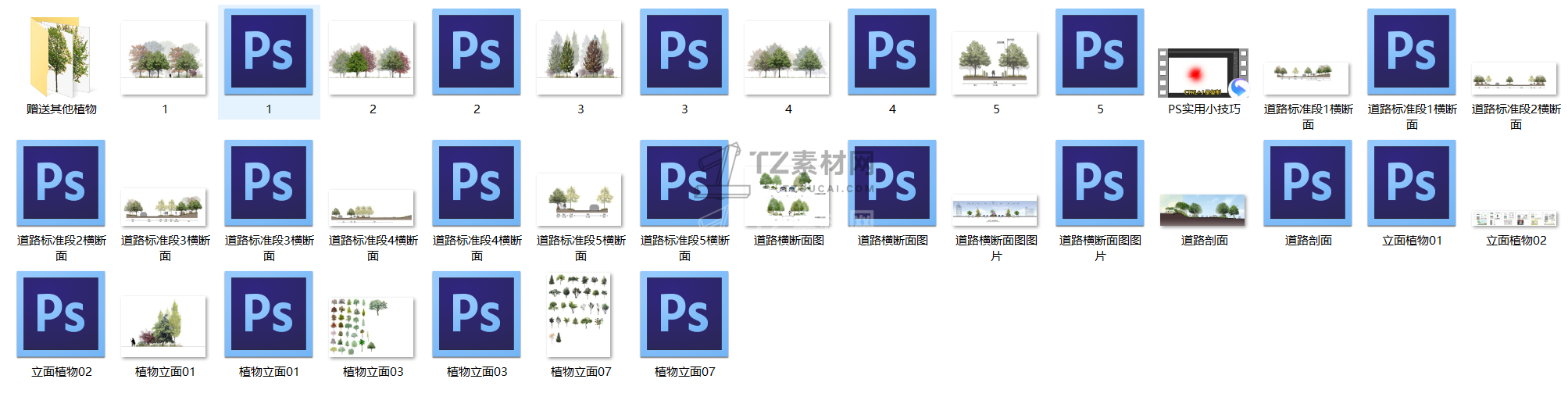The width and height of the screenshot is (1568, 404).
Task: Select the 道路标准段4横断面 image thumbnail
Action: tap(372, 209)
